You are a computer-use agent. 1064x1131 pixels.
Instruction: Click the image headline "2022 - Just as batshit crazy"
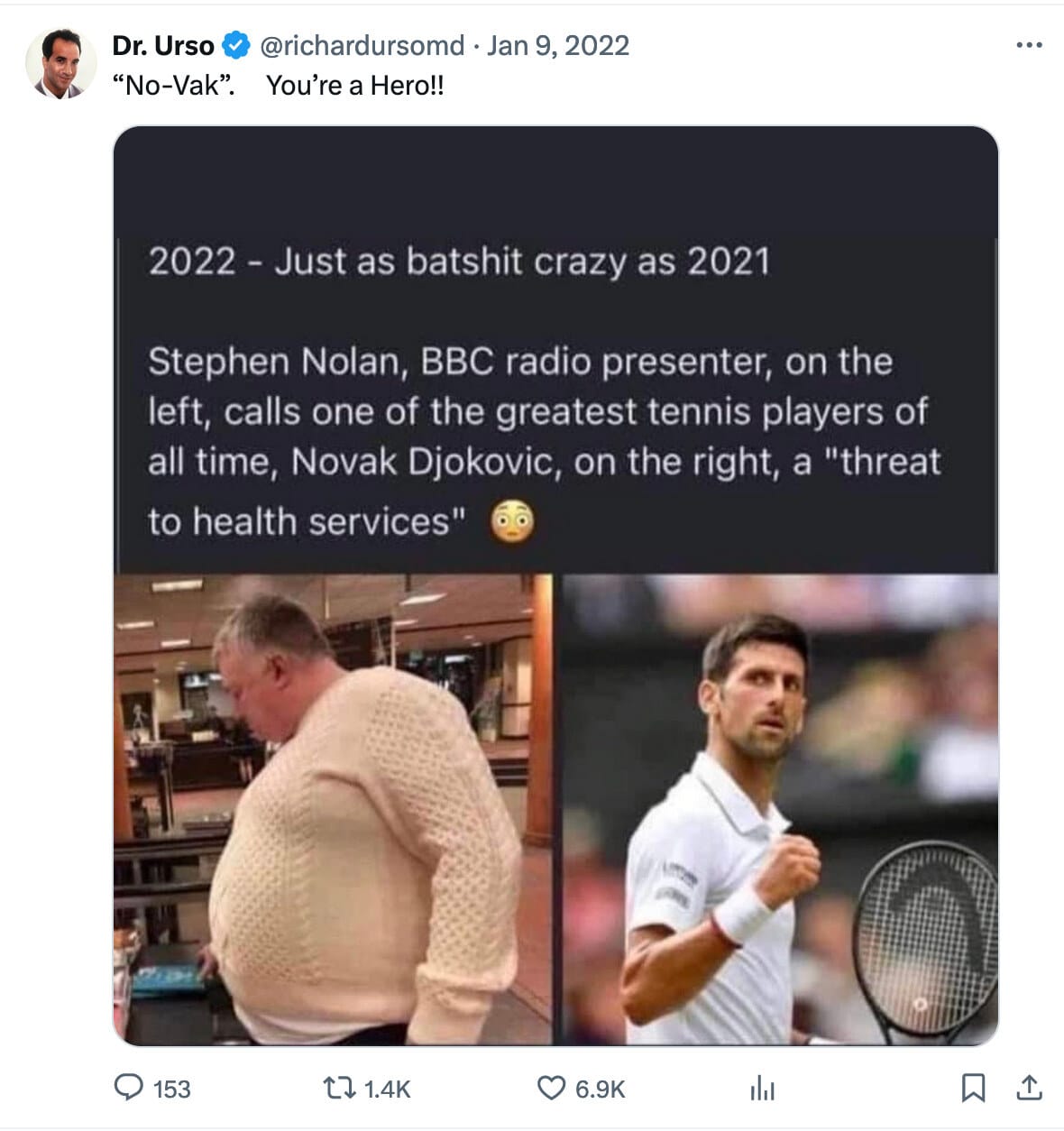(x=460, y=262)
